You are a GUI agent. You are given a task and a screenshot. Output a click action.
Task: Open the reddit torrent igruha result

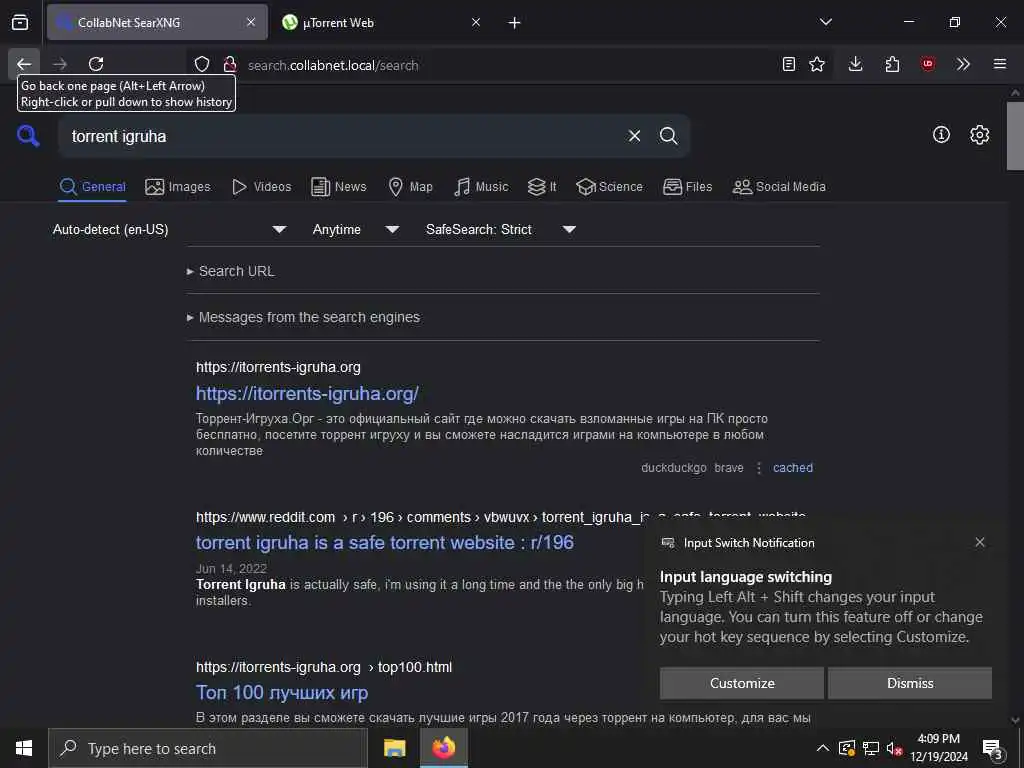[x=385, y=543]
